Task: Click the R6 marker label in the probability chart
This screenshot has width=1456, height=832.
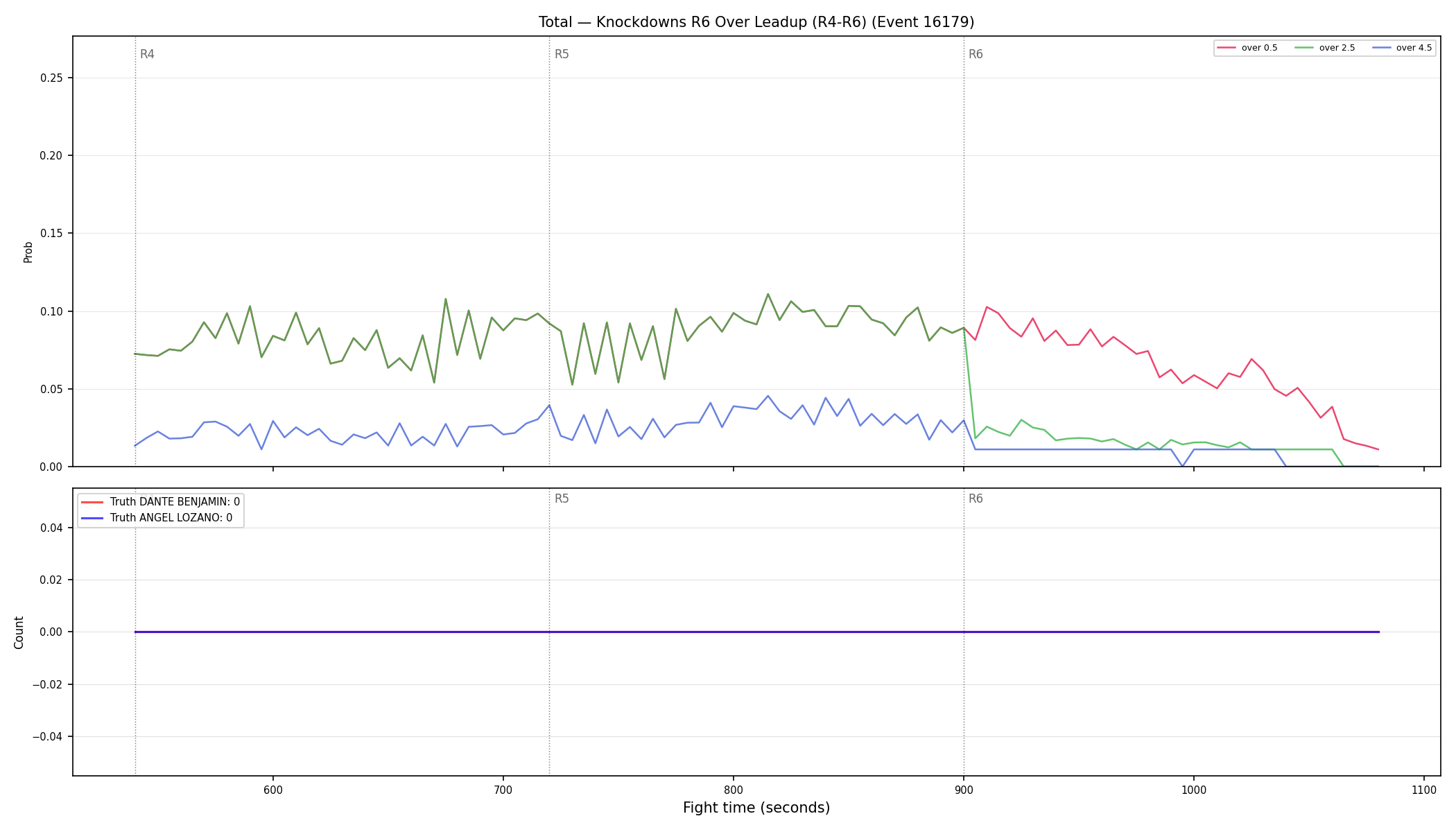Action: point(976,54)
